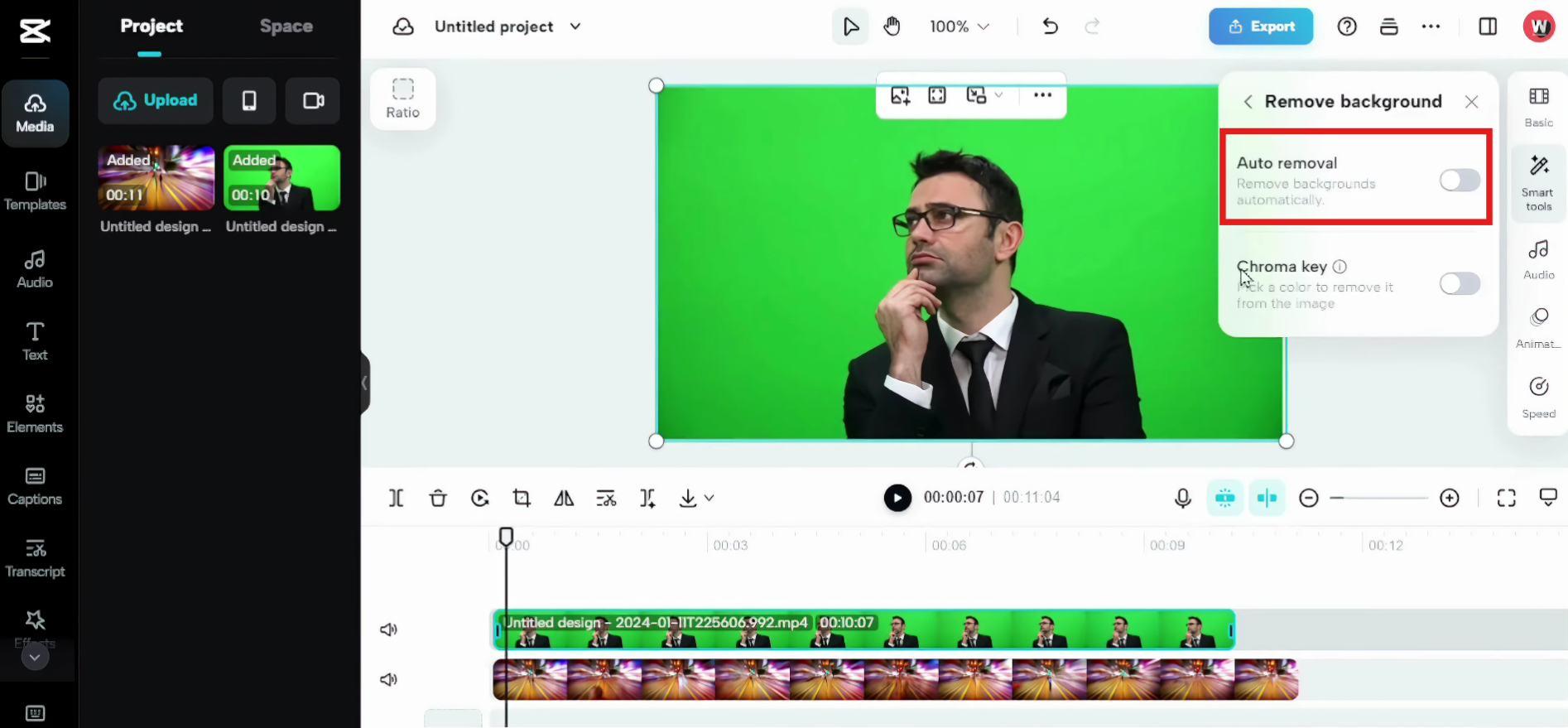Open the Animation tab

pyautogui.click(x=1539, y=329)
